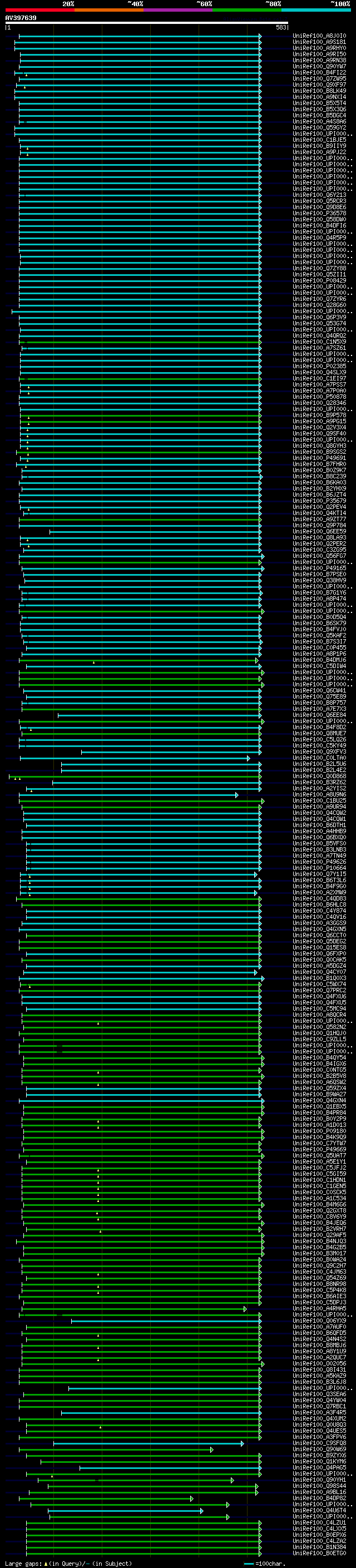Click UniRef100_B4DFI6 in the list

click(319, 225)
